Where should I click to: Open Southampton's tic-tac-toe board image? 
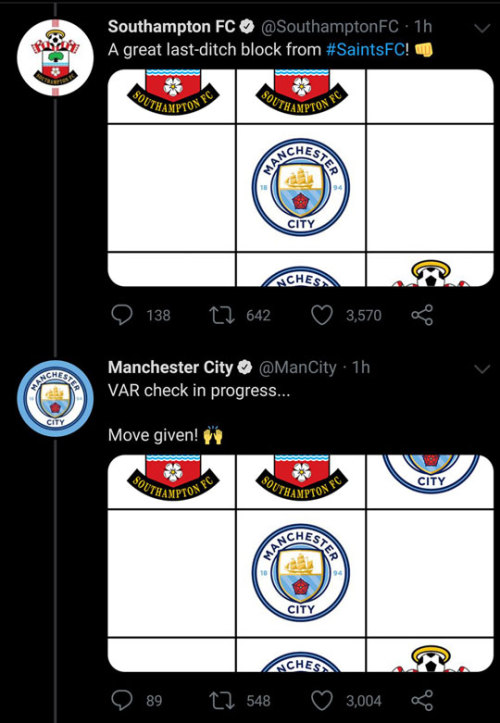pyautogui.click(x=301, y=178)
